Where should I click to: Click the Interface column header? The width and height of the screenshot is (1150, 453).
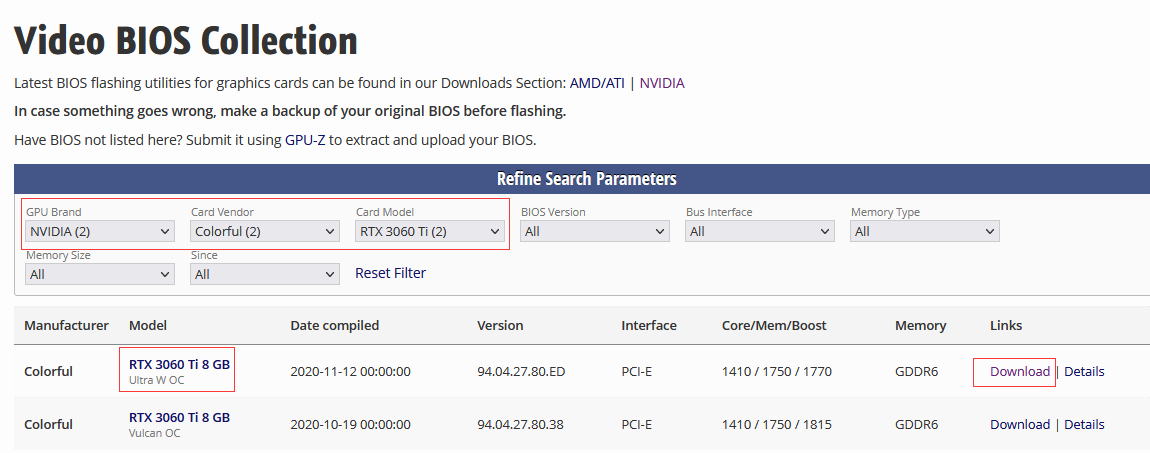649,325
